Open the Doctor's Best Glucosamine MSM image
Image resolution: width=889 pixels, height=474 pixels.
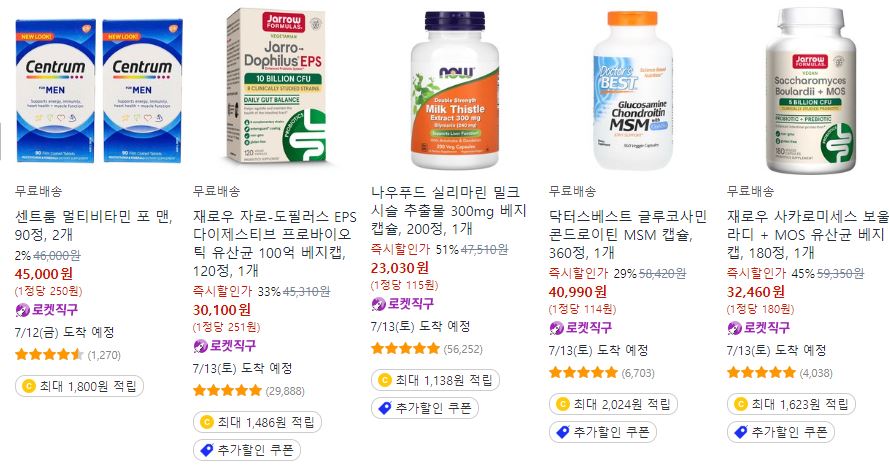click(x=633, y=91)
